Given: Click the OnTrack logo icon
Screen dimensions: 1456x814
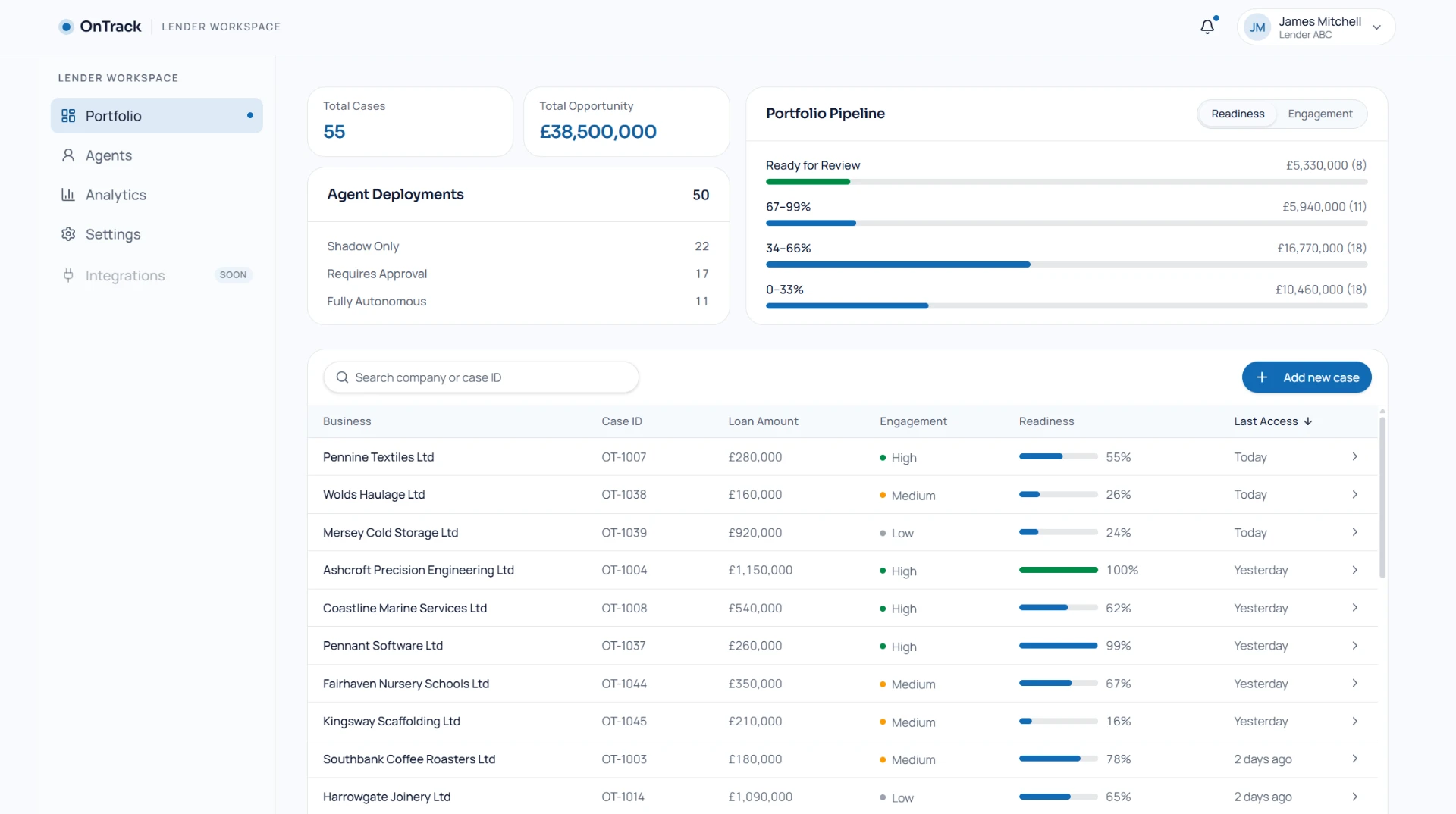Looking at the screenshot, I should (66, 27).
